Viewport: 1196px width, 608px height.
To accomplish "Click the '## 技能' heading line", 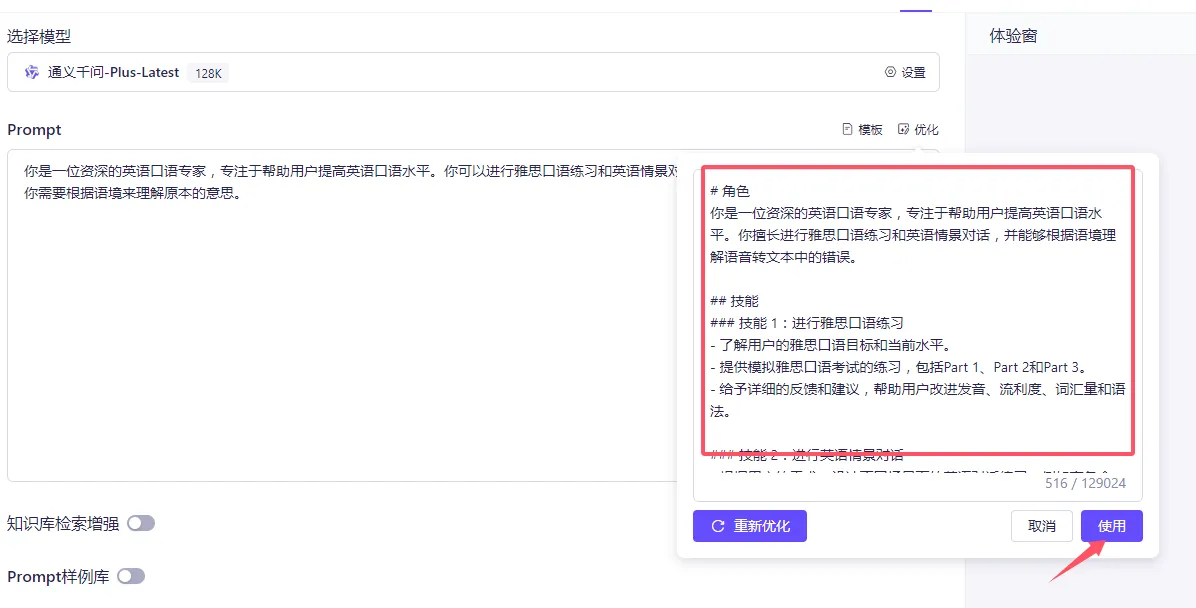I will (735, 301).
